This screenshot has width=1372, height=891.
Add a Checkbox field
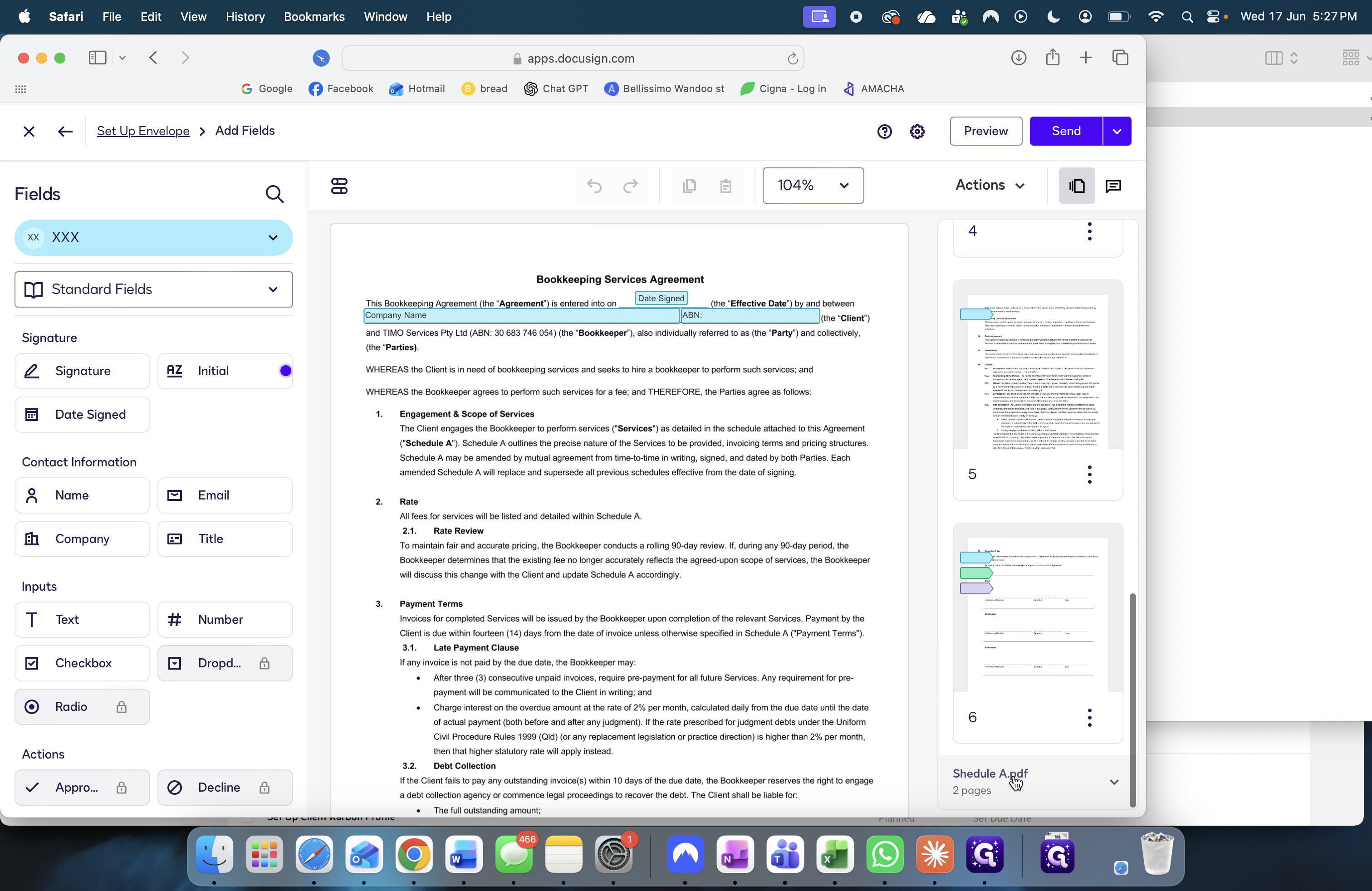tap(82, 663)
